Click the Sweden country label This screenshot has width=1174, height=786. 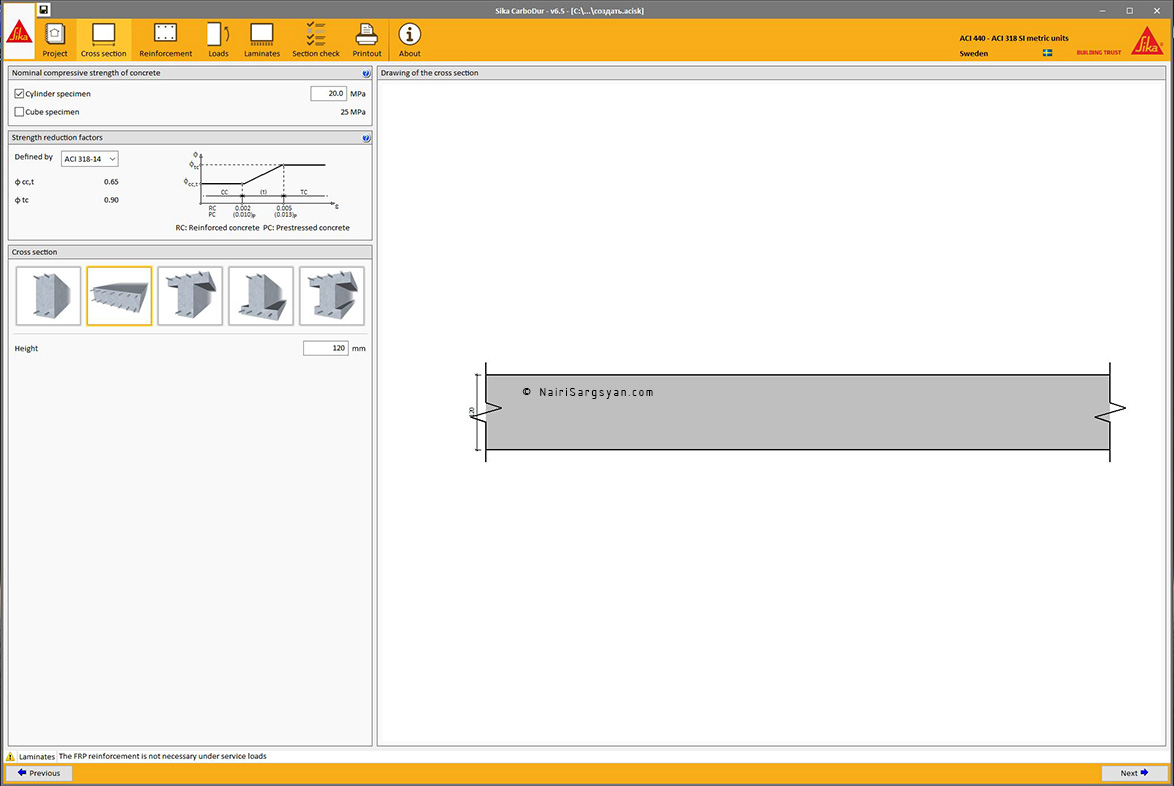point(973,53)
